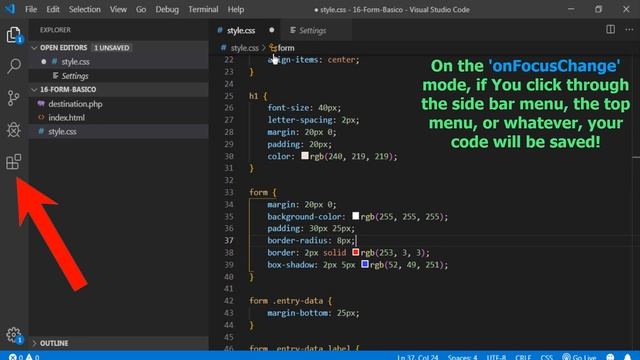Click the unsaved dot on style.css tab
640x360 pixels.
click(271, 30)
